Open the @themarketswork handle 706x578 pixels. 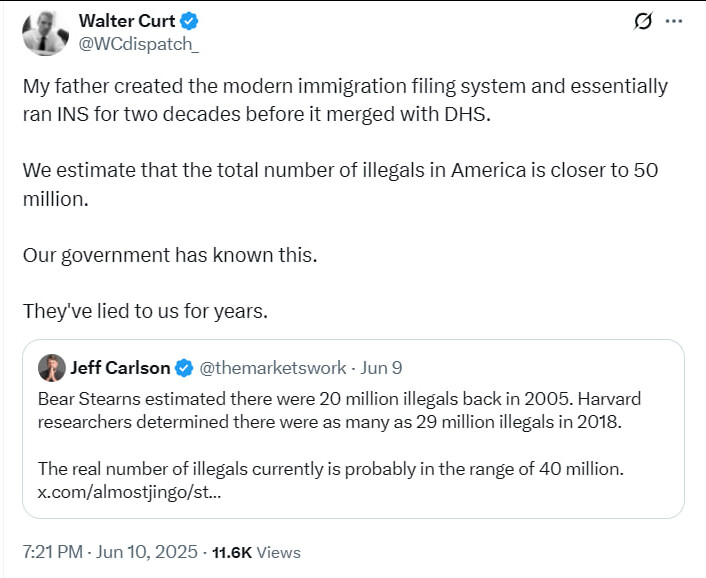(272, 368)
